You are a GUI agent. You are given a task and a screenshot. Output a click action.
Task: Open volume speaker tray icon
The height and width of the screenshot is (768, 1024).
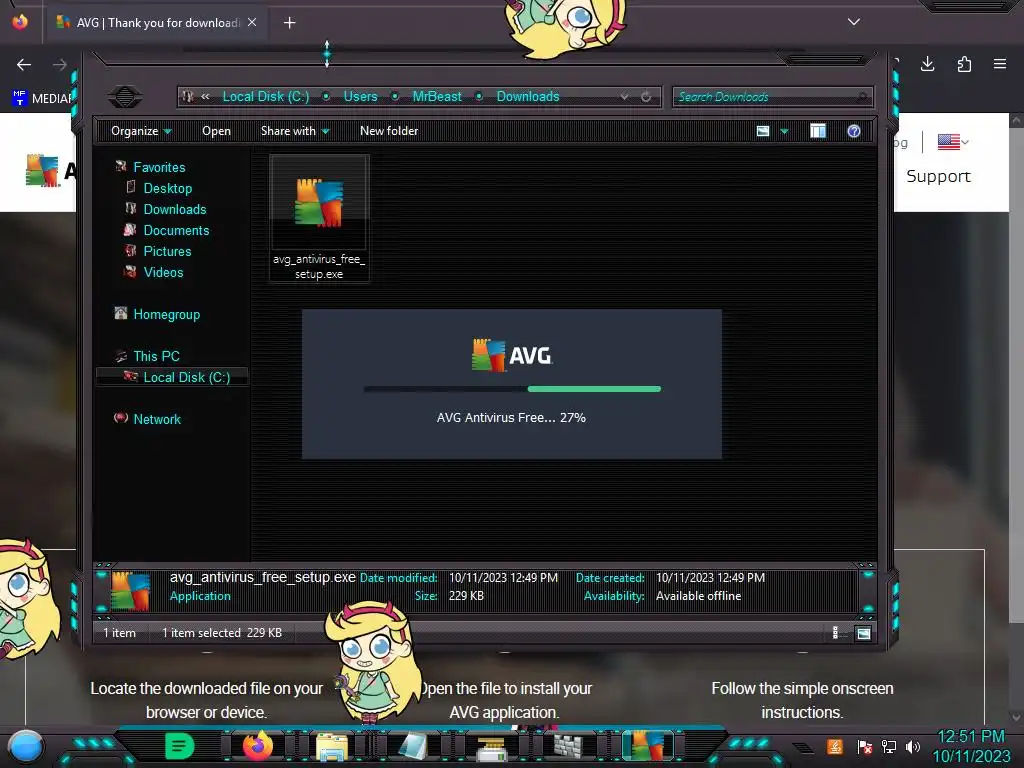[x=913, y=746]
